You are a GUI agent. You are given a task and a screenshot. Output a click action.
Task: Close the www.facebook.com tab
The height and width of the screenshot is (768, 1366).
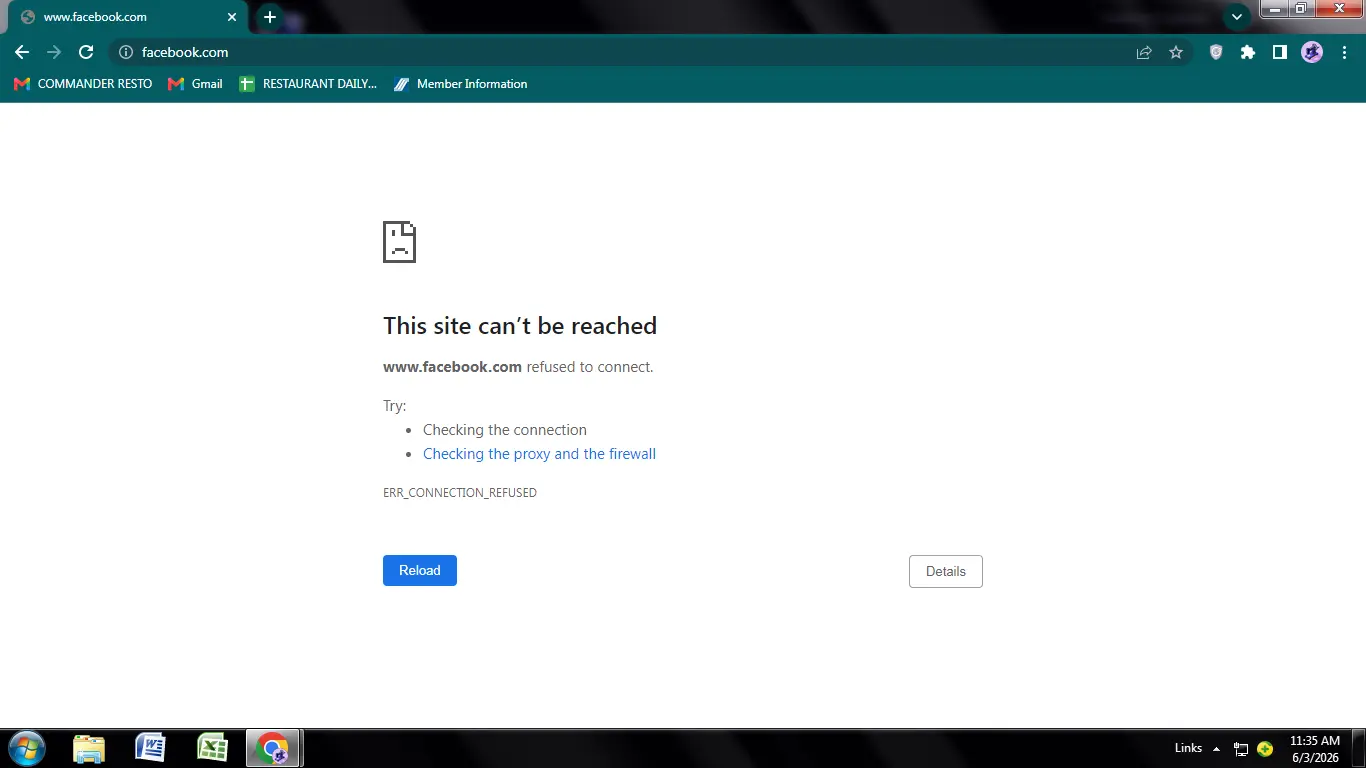(232, 17)
